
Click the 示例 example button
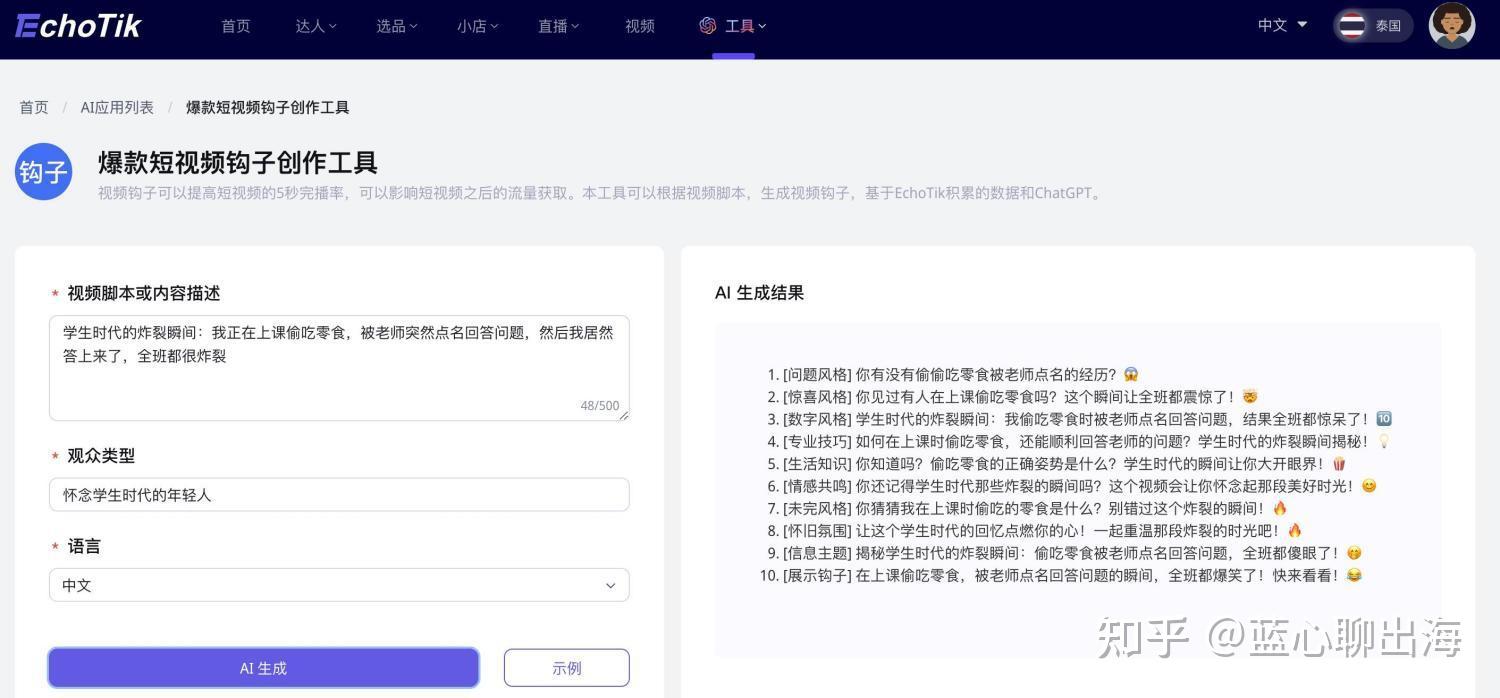tap(566, 667)
